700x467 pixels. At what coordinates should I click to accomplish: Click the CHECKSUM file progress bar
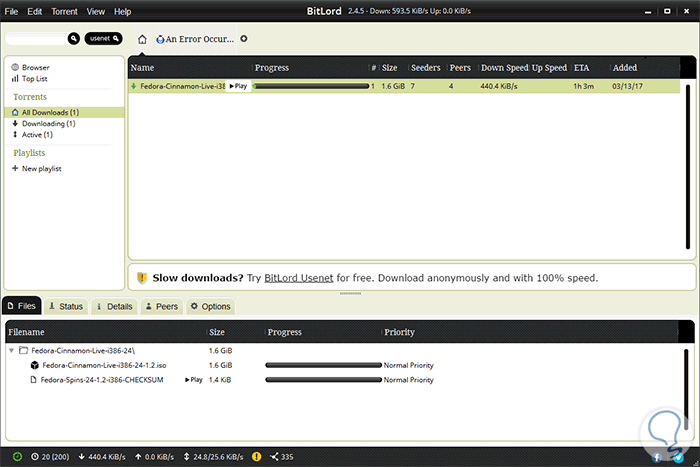tap(324, 380)
